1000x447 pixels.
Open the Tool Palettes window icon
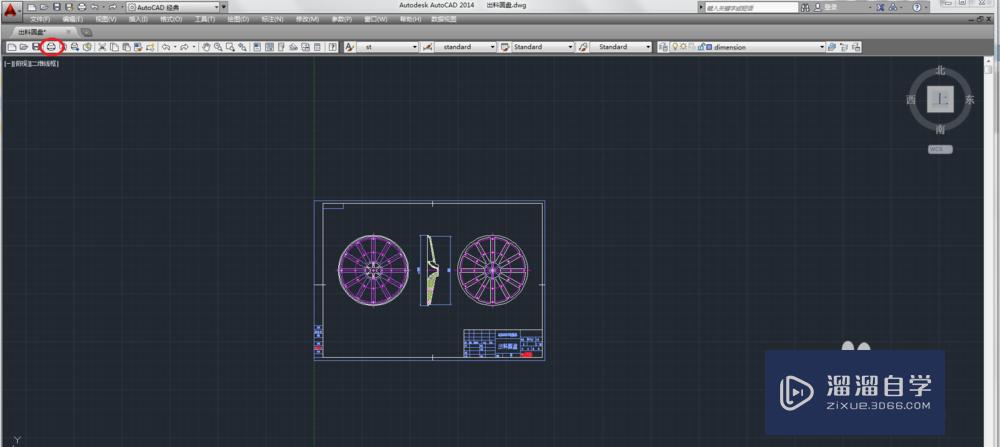point(281,47)
